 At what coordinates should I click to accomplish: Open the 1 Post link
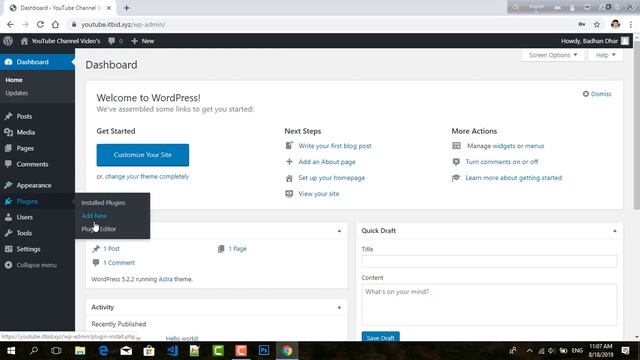pos(111,249)
